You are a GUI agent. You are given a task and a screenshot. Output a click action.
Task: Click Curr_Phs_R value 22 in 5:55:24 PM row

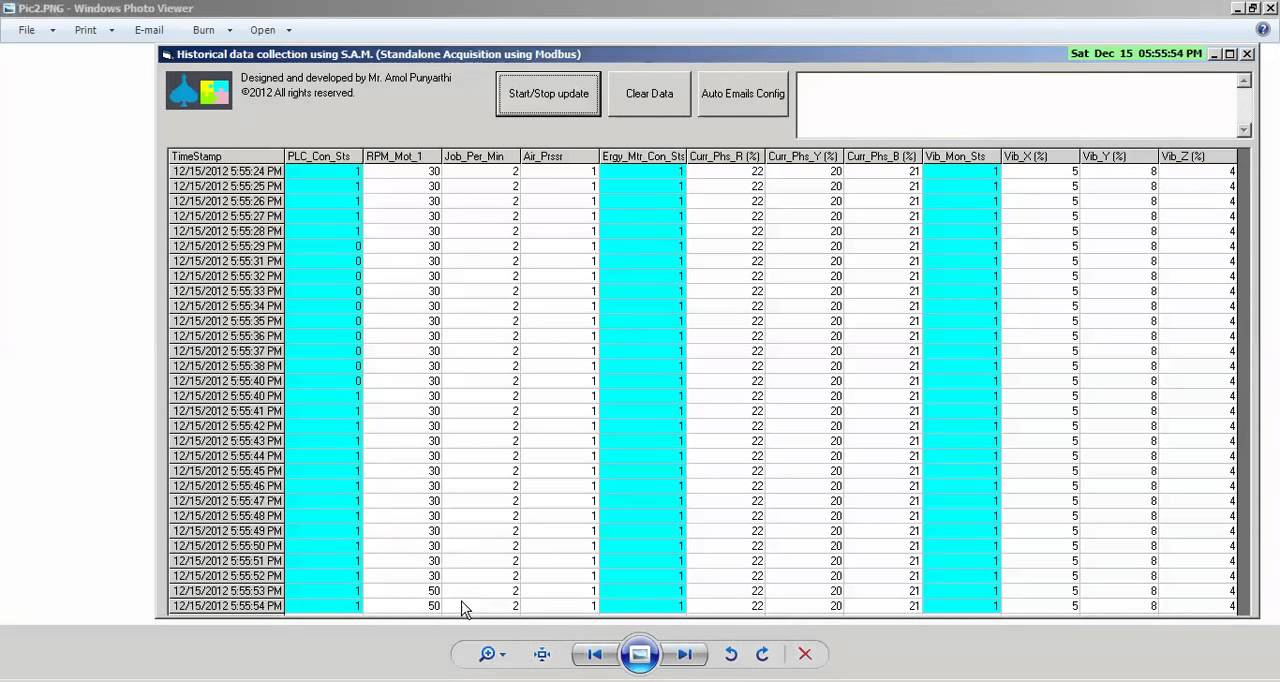click(726, 171)
